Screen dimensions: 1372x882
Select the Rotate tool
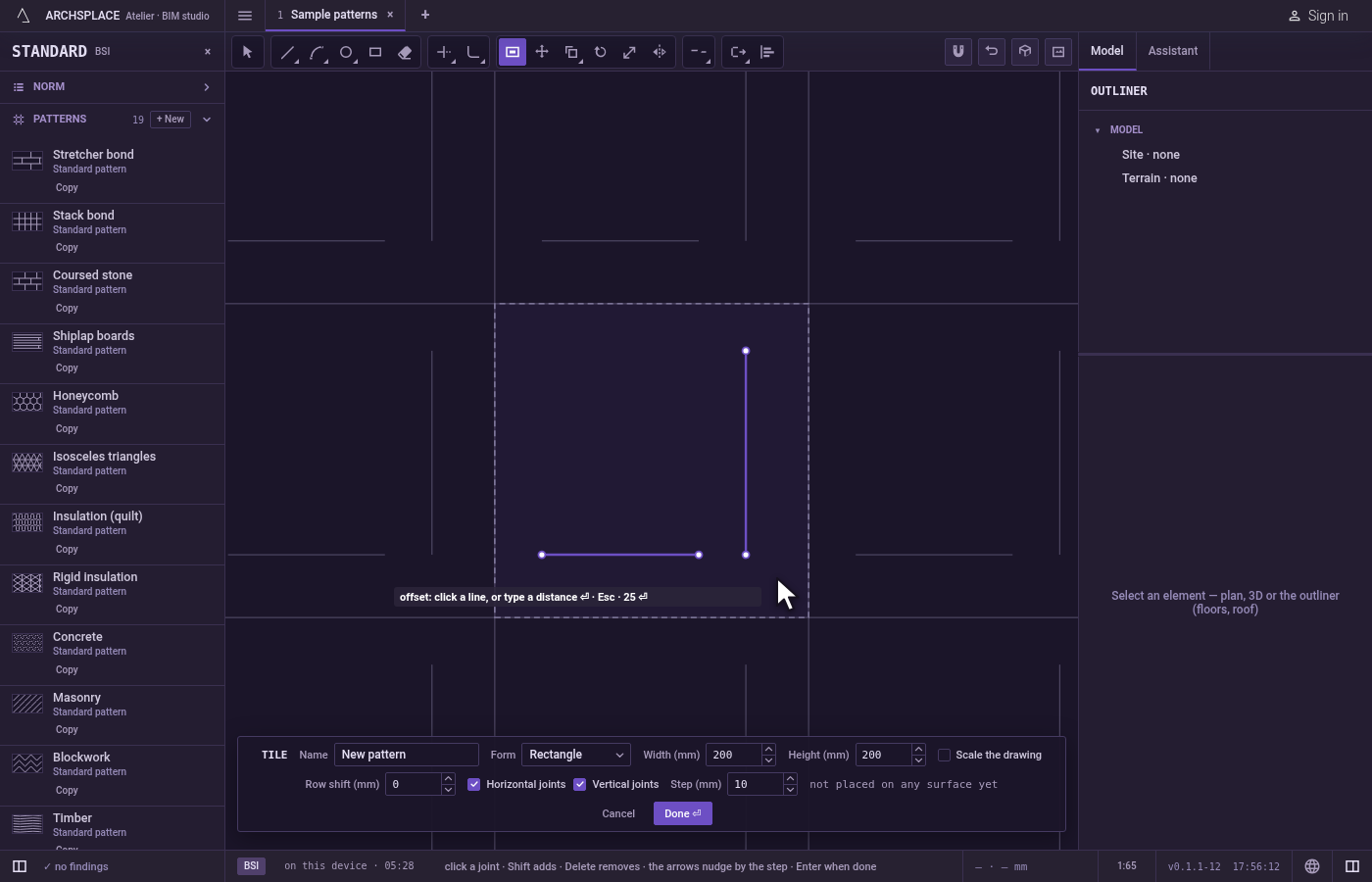601,52
